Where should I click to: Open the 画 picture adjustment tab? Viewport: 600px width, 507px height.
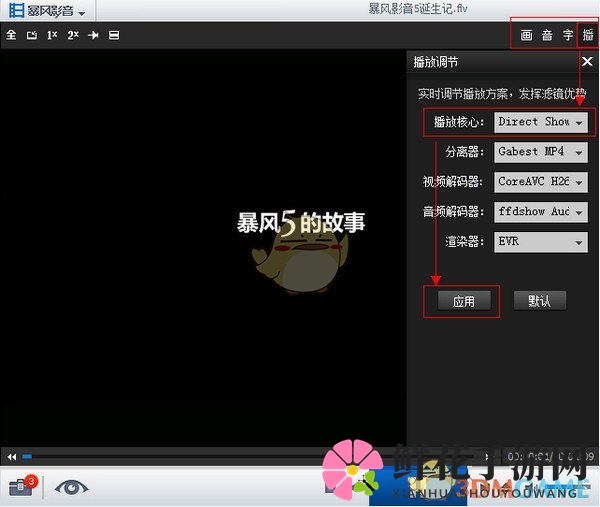527,35
